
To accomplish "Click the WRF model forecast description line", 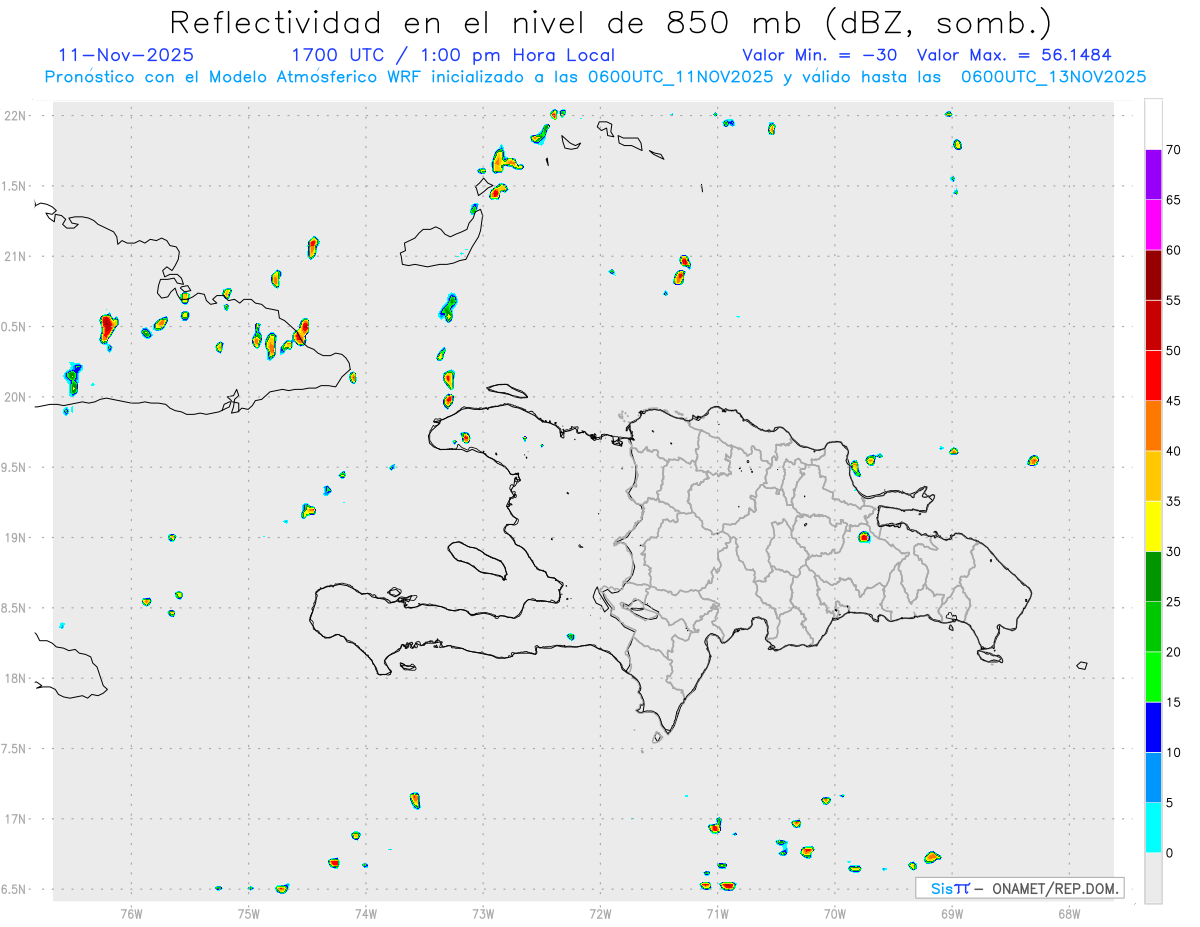I will 595,77.
